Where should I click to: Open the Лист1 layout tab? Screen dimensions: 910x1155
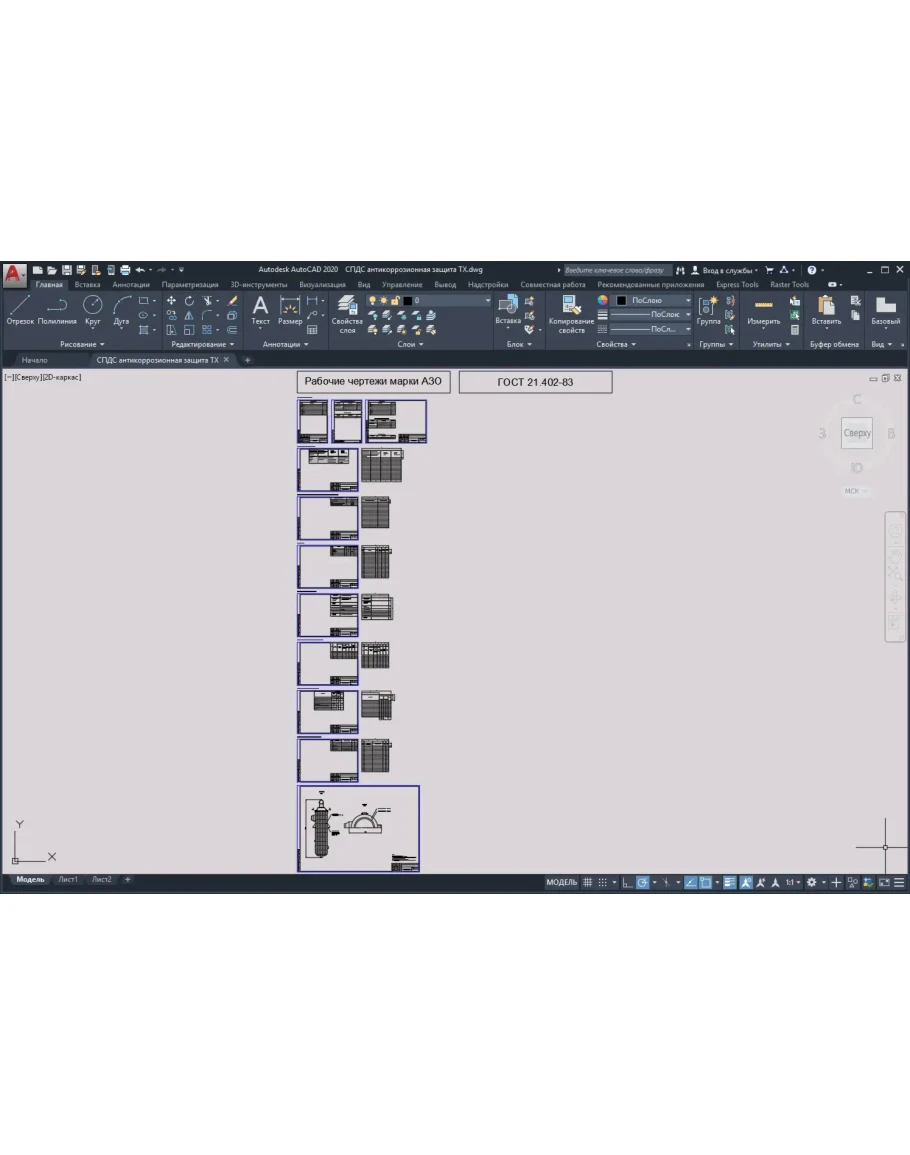point(68,880)
